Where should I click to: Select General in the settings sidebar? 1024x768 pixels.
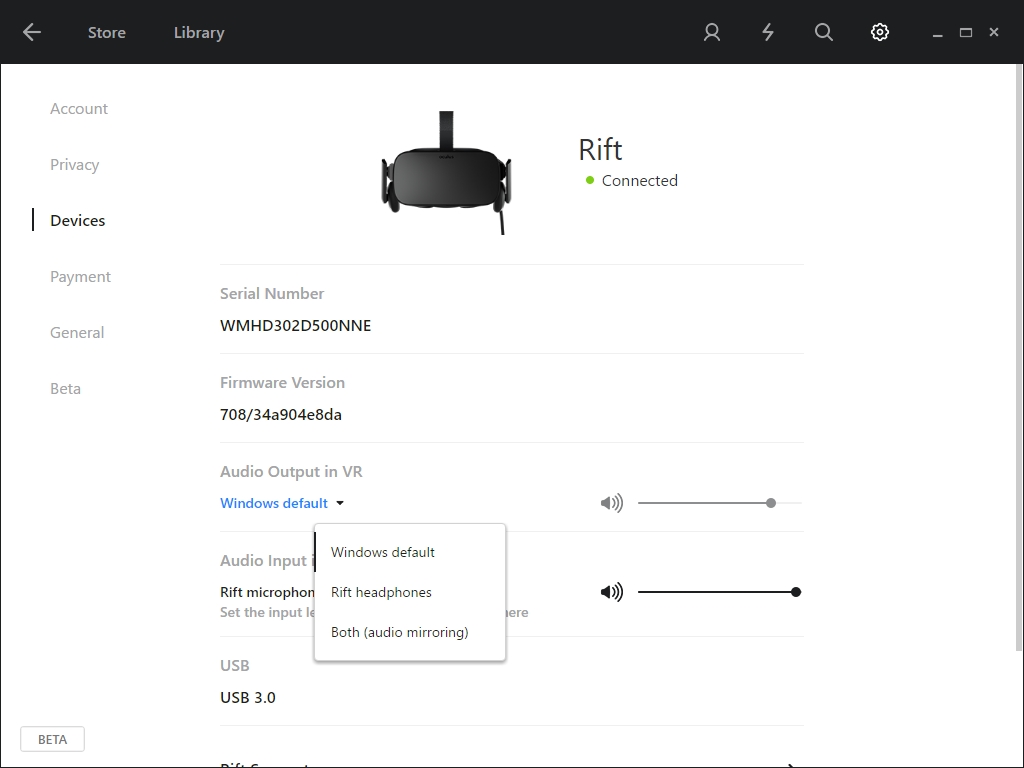point(77,332)
